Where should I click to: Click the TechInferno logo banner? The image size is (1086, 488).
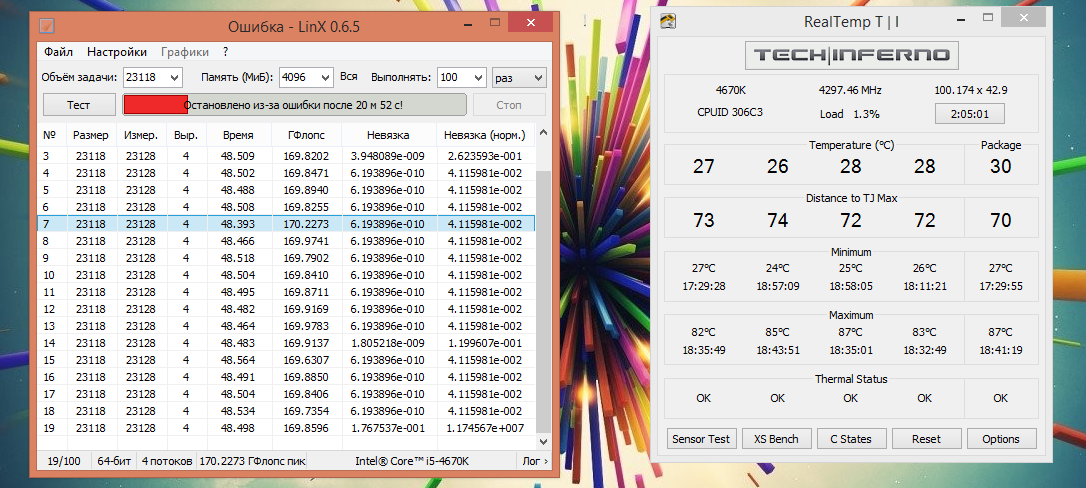(851, 55)
